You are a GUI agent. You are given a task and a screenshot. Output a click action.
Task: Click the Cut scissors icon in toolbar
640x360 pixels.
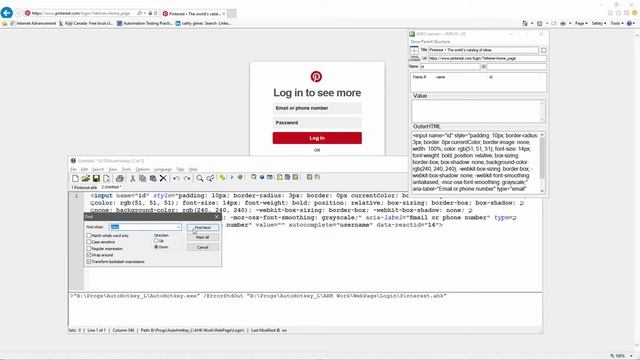point(133,178)
